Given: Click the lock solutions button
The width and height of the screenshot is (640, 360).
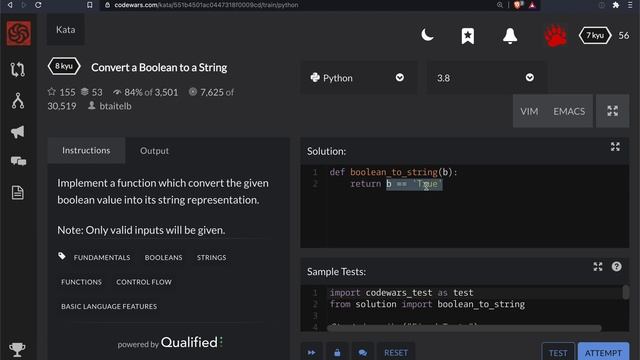Looking at the screenshot, I should coord(337,353).
